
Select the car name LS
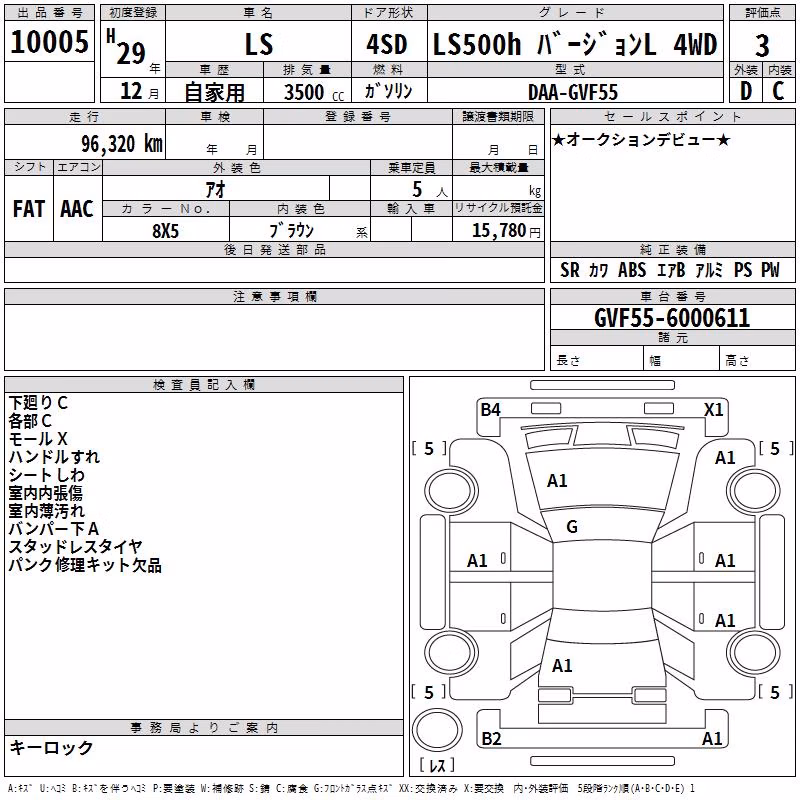tap(259, 44)
